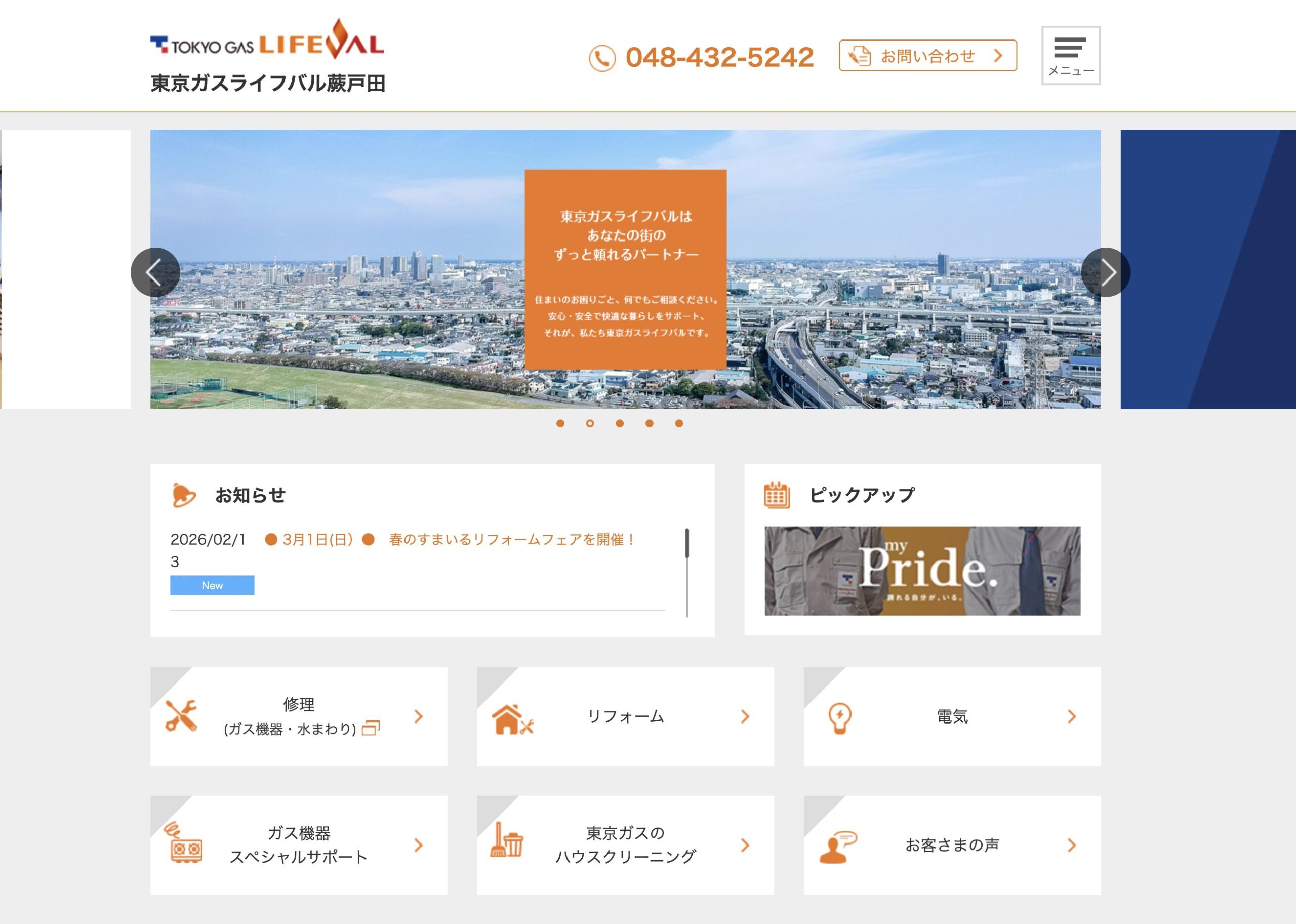Click the customer voice person icon
Screen dimensions: 1296x924
[837, 847]
